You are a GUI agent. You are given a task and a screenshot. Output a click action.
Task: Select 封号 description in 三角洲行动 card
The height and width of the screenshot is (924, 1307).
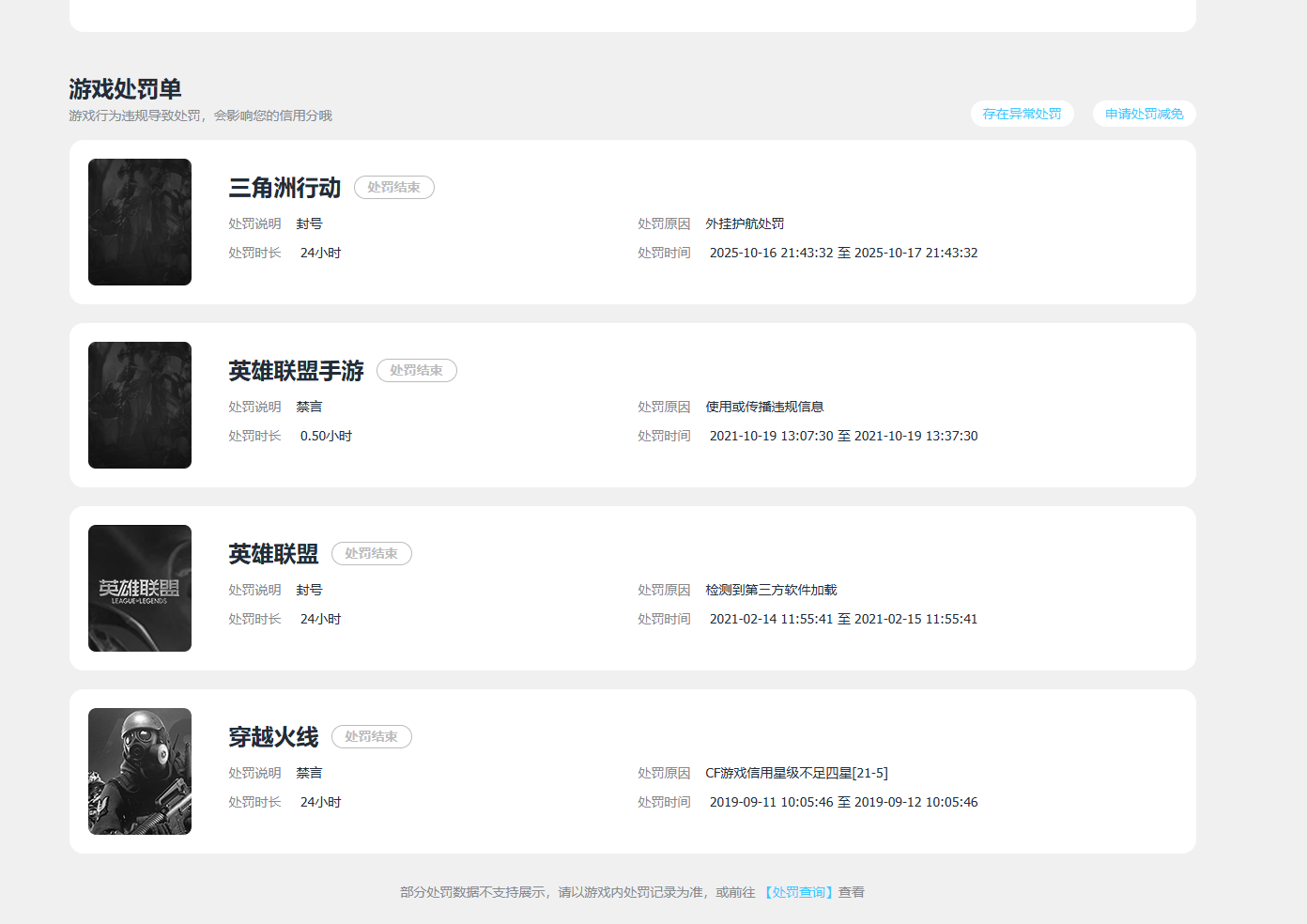point(309,223)
